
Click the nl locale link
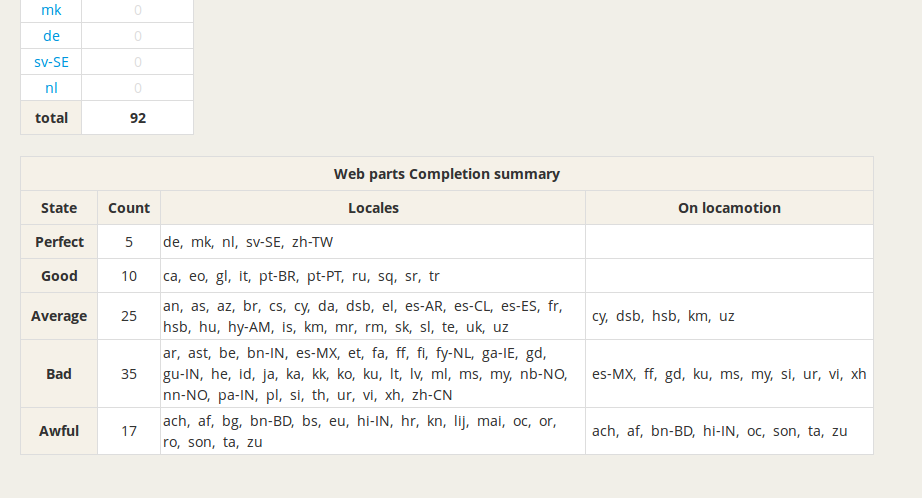tap(51, 88)
